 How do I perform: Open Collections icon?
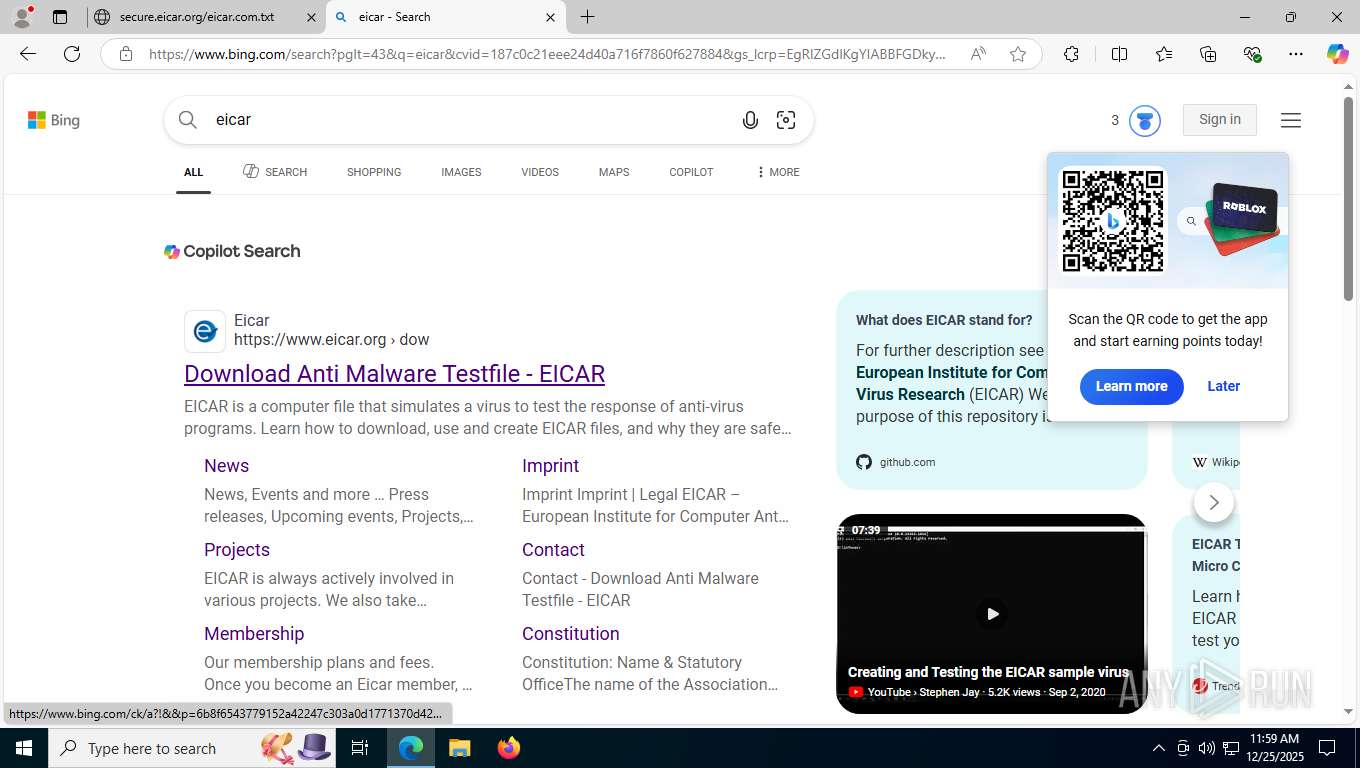pos(1208,54)
